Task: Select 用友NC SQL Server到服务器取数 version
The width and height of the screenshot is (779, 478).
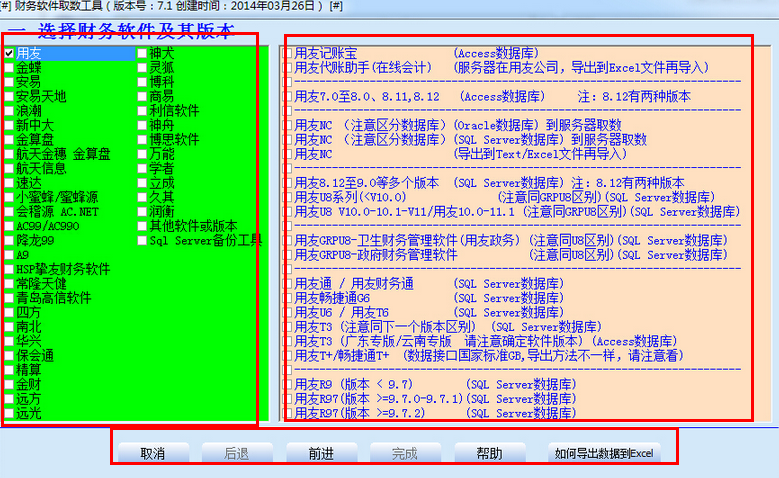Action: tap(287, 140)
